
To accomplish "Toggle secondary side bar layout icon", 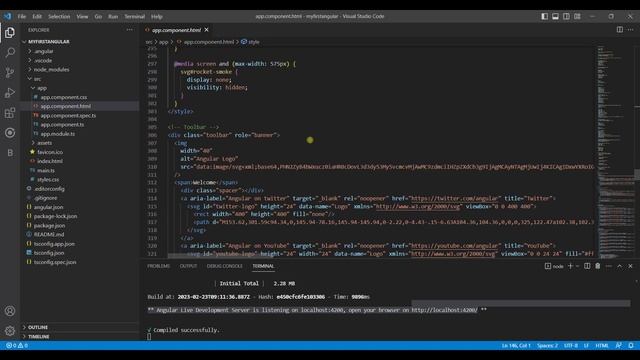I will tap(567, 16).
